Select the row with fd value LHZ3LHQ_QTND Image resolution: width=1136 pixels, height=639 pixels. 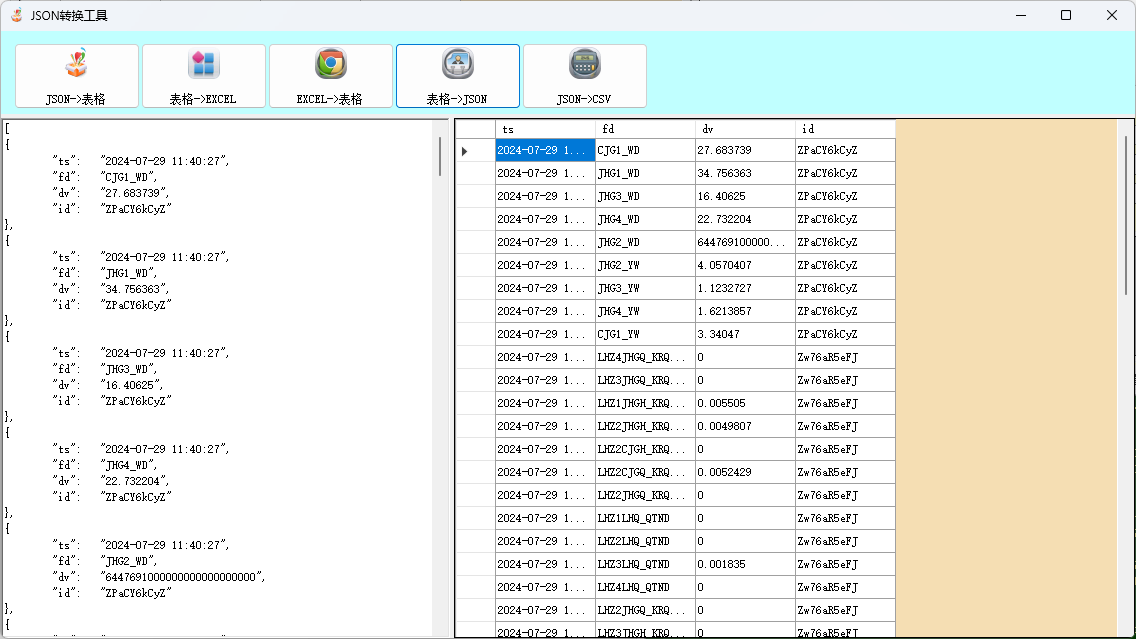point(645,563)
